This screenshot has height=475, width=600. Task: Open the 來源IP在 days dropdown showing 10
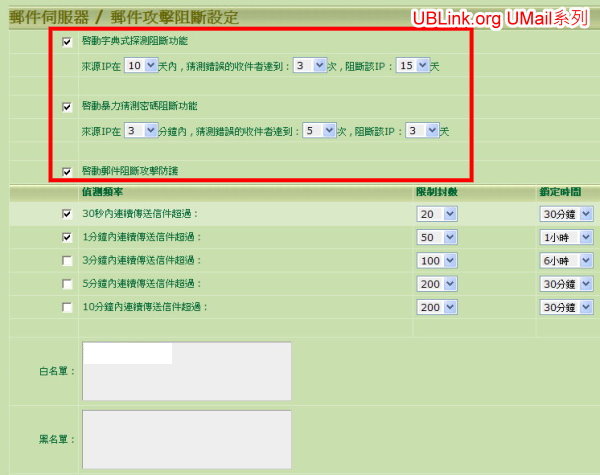click(140, 65)
